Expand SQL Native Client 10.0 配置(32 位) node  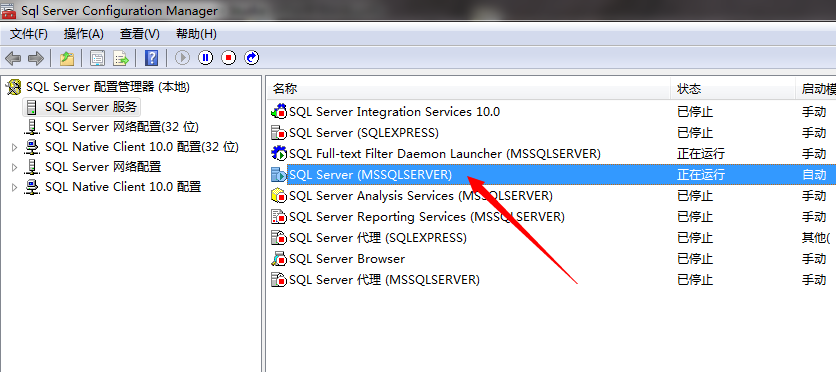click(14, 147)
